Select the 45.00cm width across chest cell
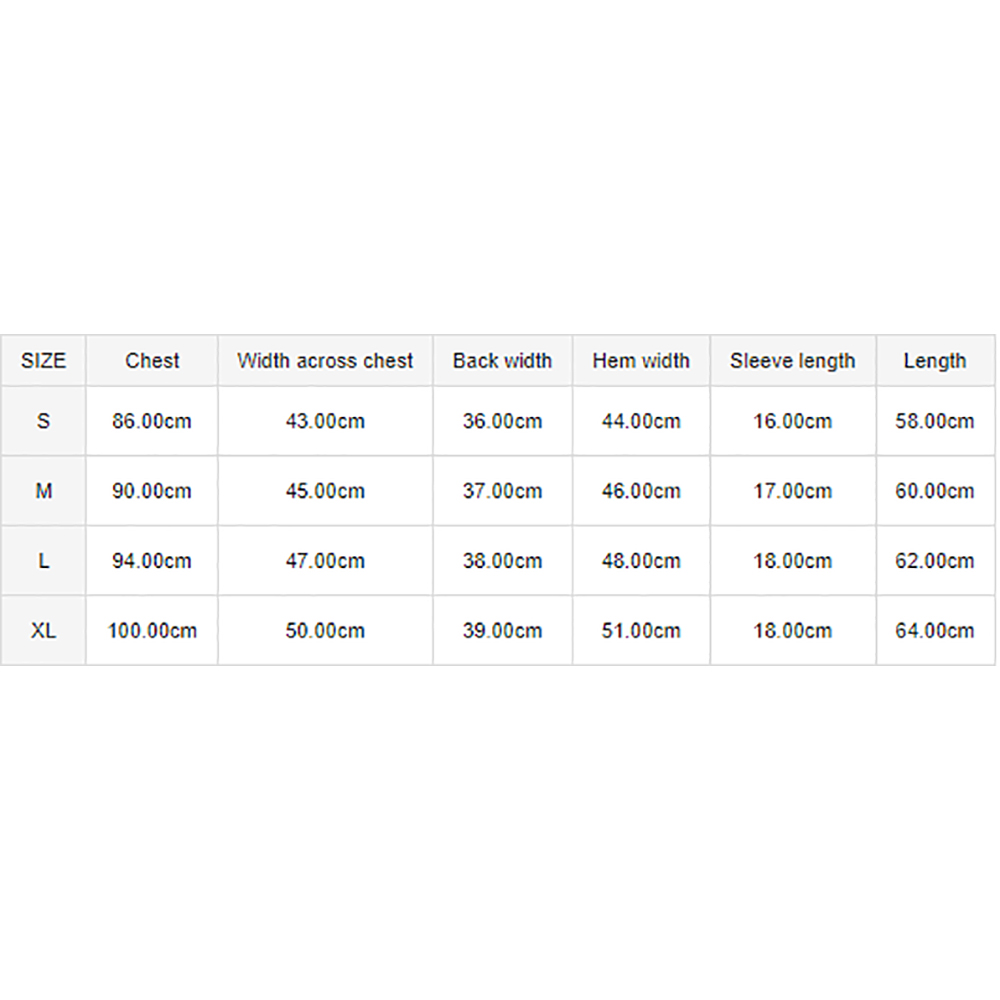Screen dimensions: 1000x1000 [325, 491]
